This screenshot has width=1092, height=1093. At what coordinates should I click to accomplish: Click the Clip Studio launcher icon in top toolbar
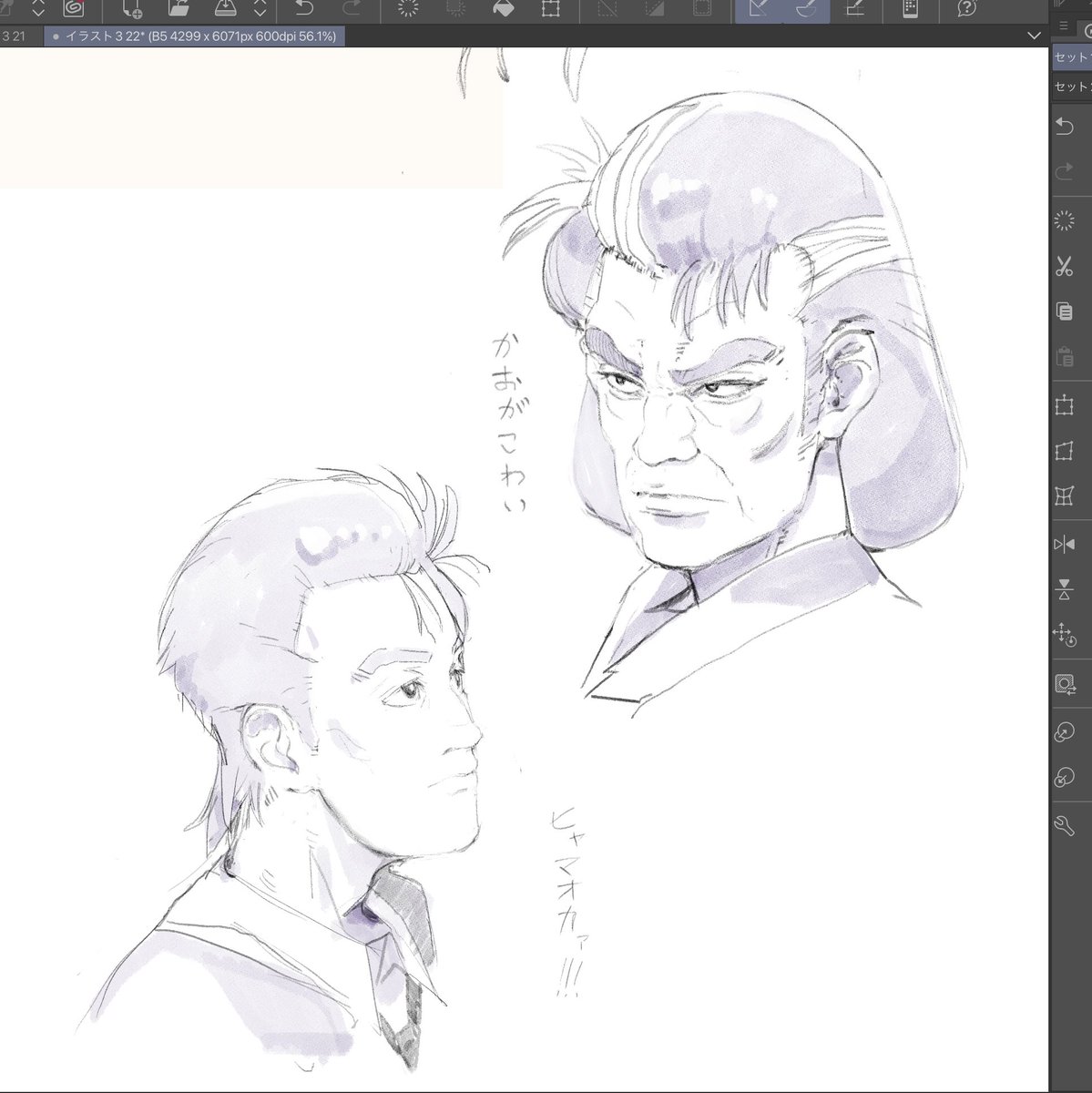tap(73, 9)
